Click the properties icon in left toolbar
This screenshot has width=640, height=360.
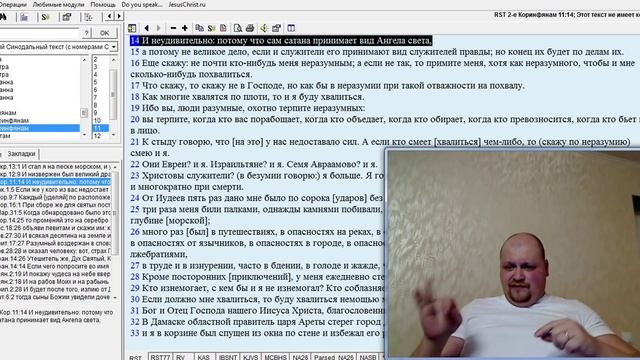click(x=67, y=17)
